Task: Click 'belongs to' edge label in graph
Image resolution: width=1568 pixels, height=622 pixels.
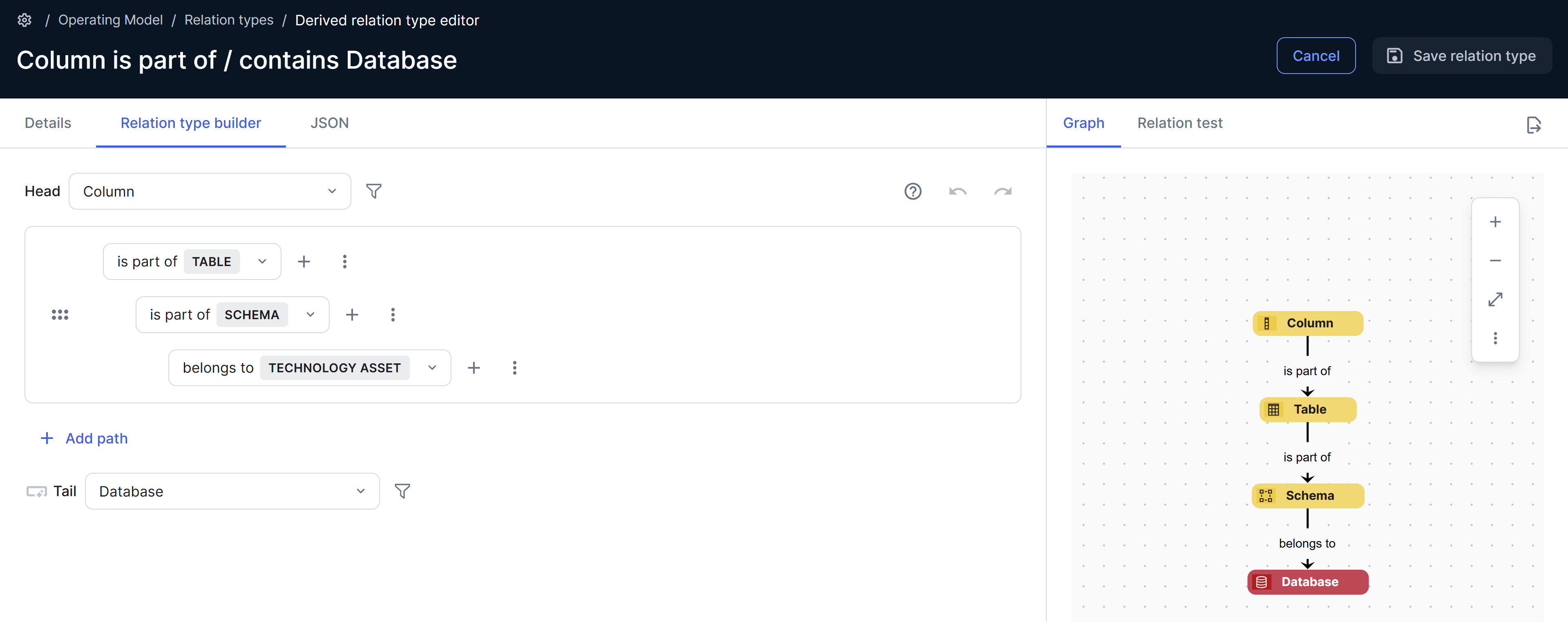Action: pyautogui.click(x=1307, y=544)
